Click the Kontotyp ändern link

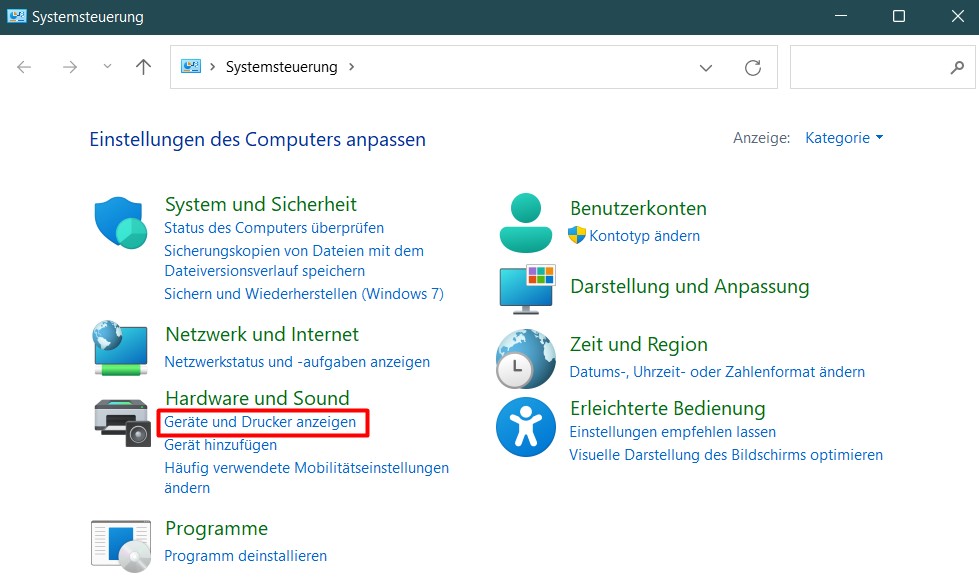(644, 235)
